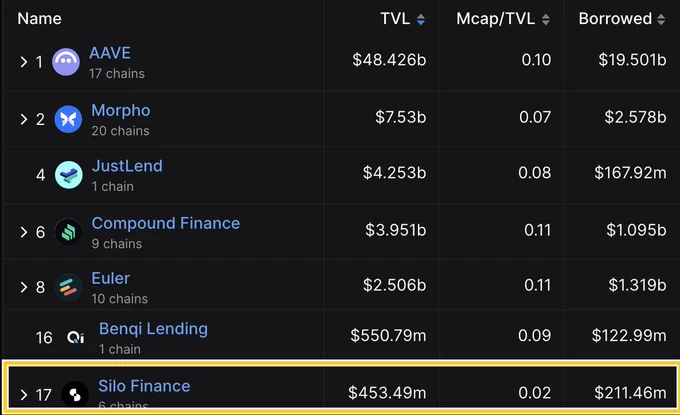The width and height of the screenshot is (680, 415).
Task: Click the Silo Finance logo icon
Action: [x=75, y=395]
